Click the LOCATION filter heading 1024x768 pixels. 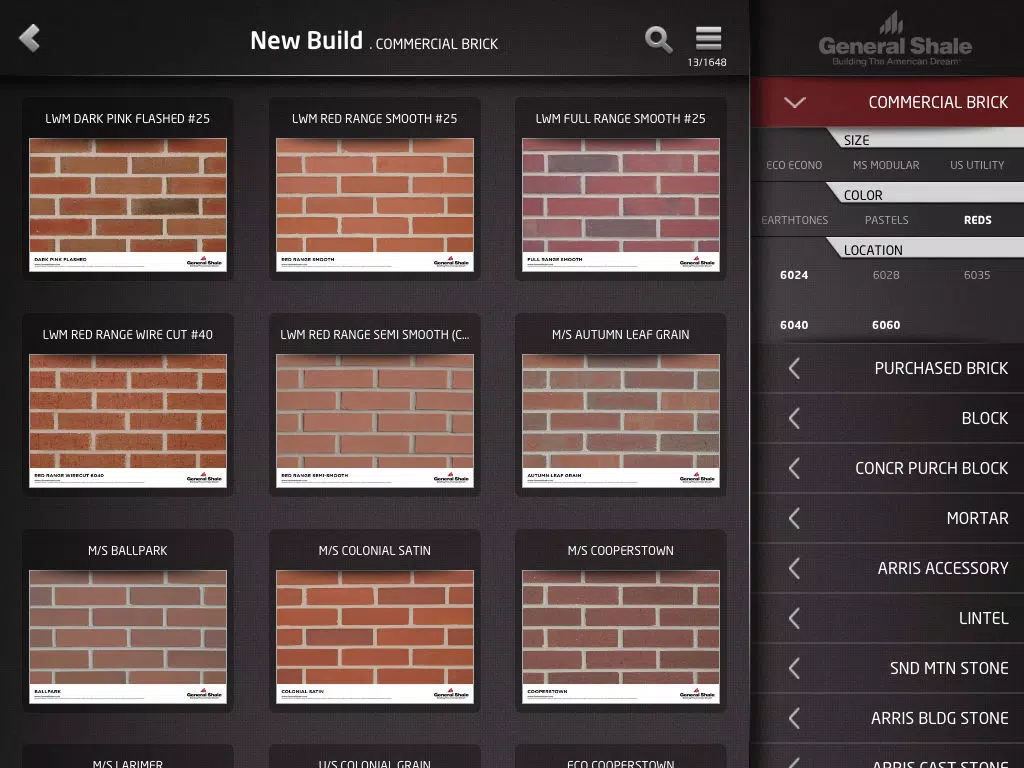tap(873, 250)
